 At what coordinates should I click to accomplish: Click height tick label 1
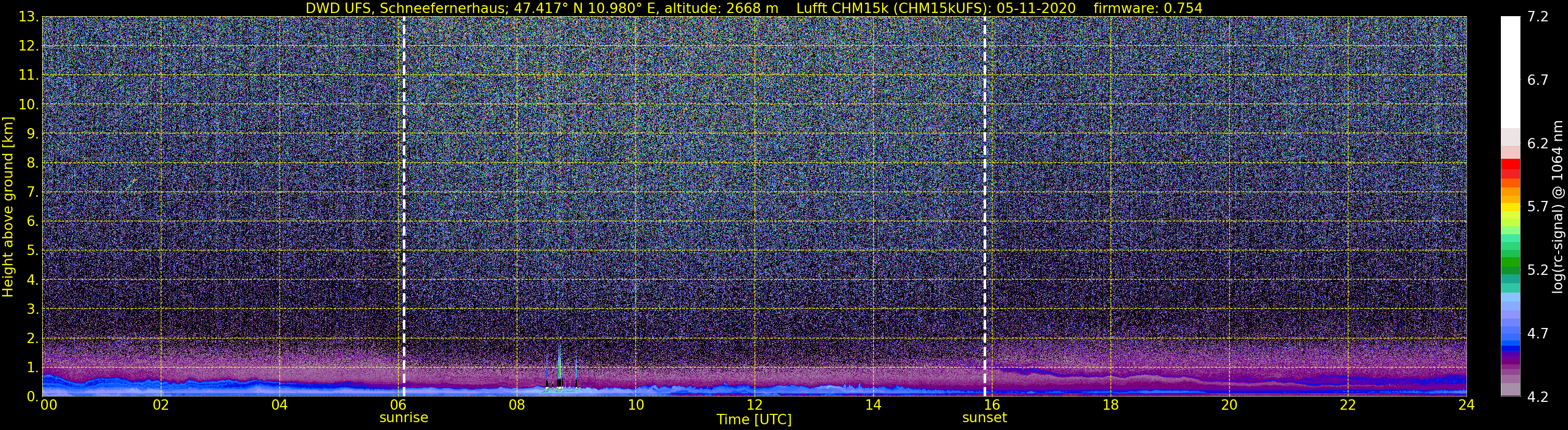coord(32,368)
